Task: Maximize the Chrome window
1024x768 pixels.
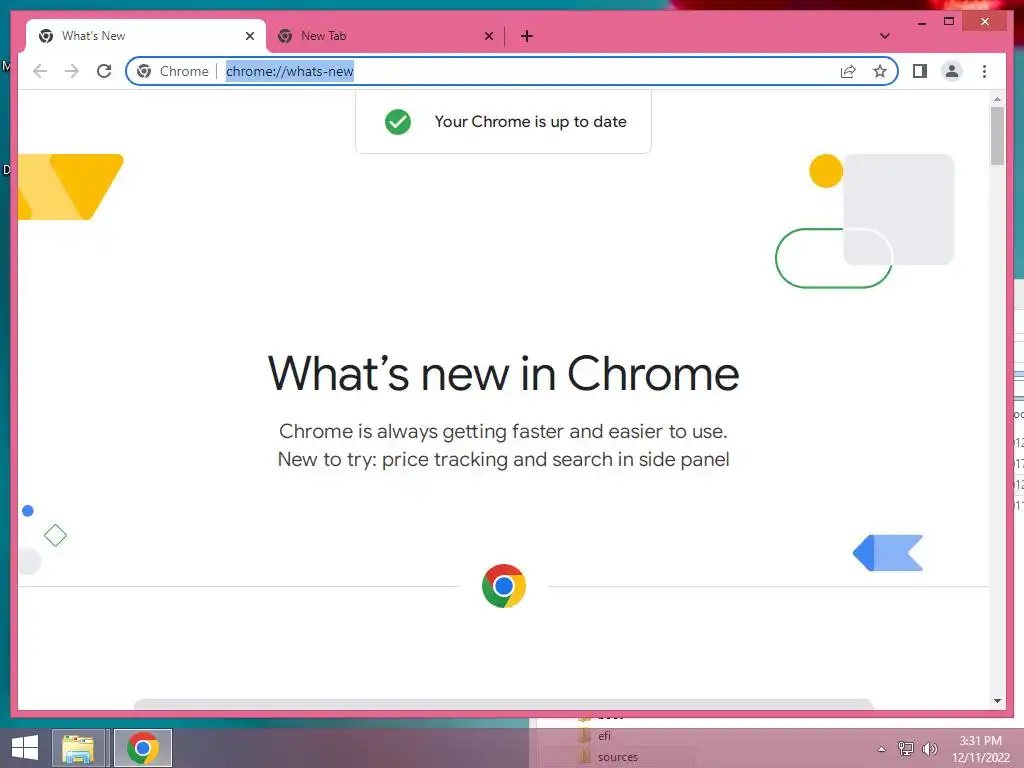Action: [x=949, y=22]
